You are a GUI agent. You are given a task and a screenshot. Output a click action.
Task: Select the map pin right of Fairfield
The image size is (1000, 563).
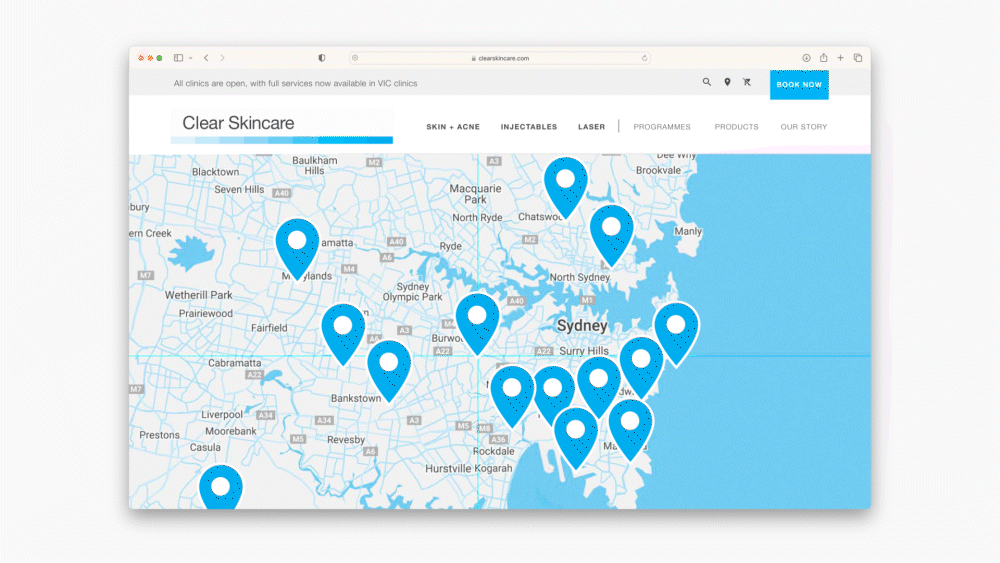click(343, 333)
